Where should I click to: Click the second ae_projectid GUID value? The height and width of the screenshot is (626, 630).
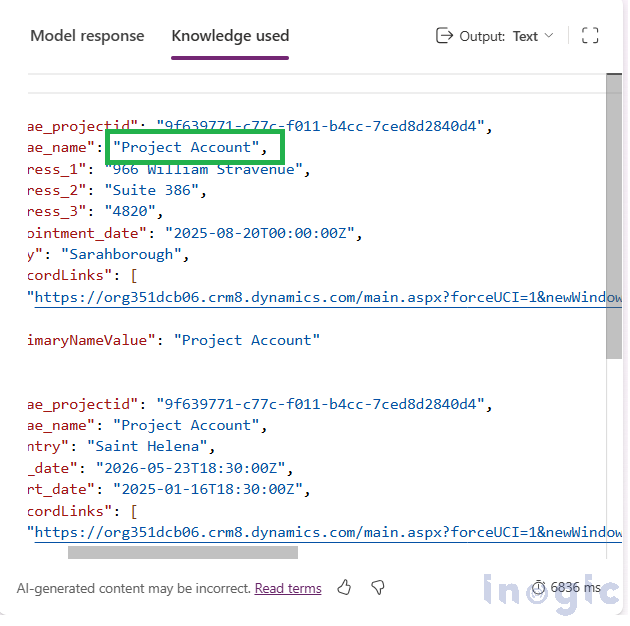coord(320,404)
